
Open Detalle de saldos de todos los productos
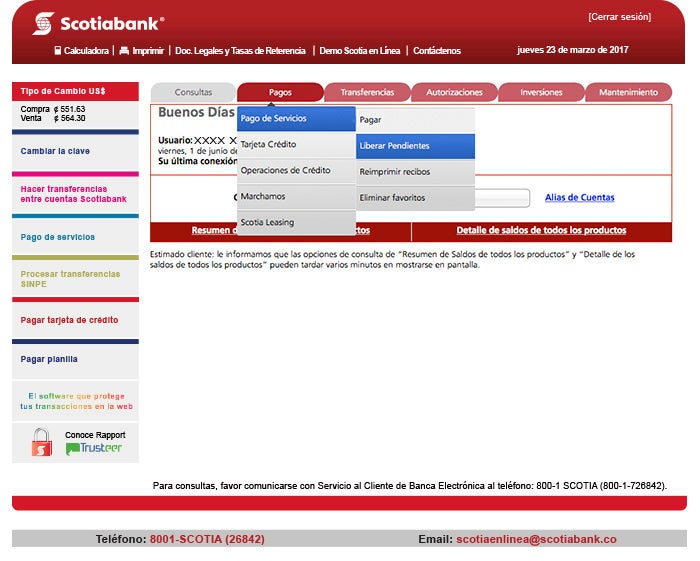pyautogui.click(x=541, y=231)
